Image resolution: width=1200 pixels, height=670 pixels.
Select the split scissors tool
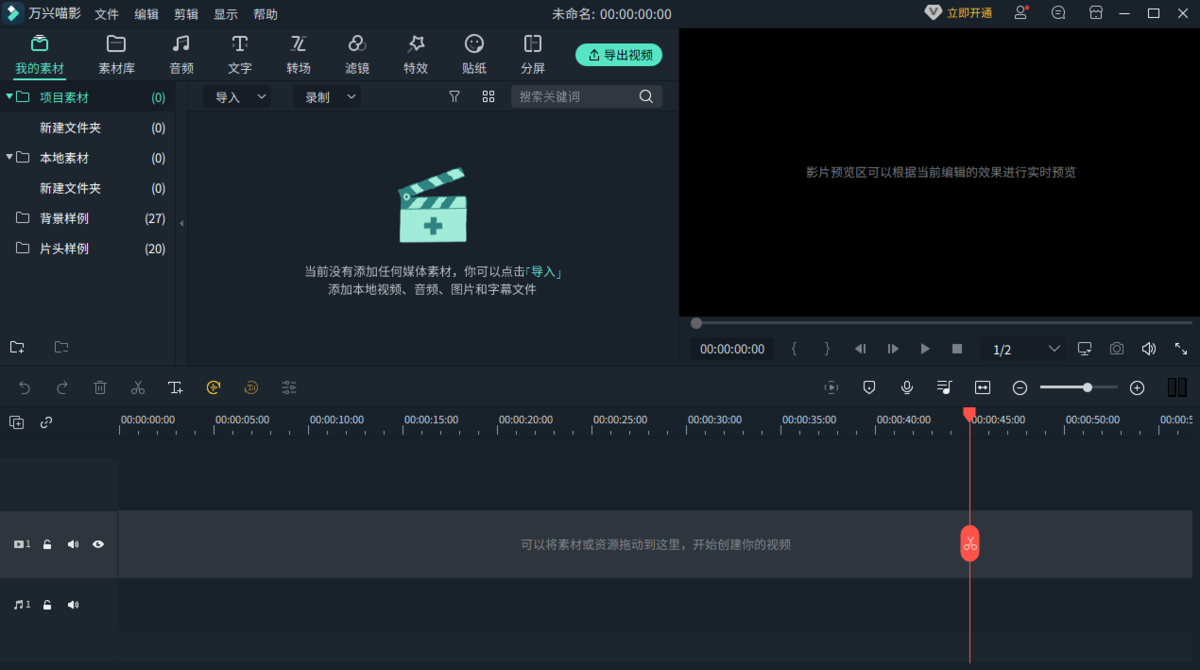pyautogui.click(x=138, y=387)
